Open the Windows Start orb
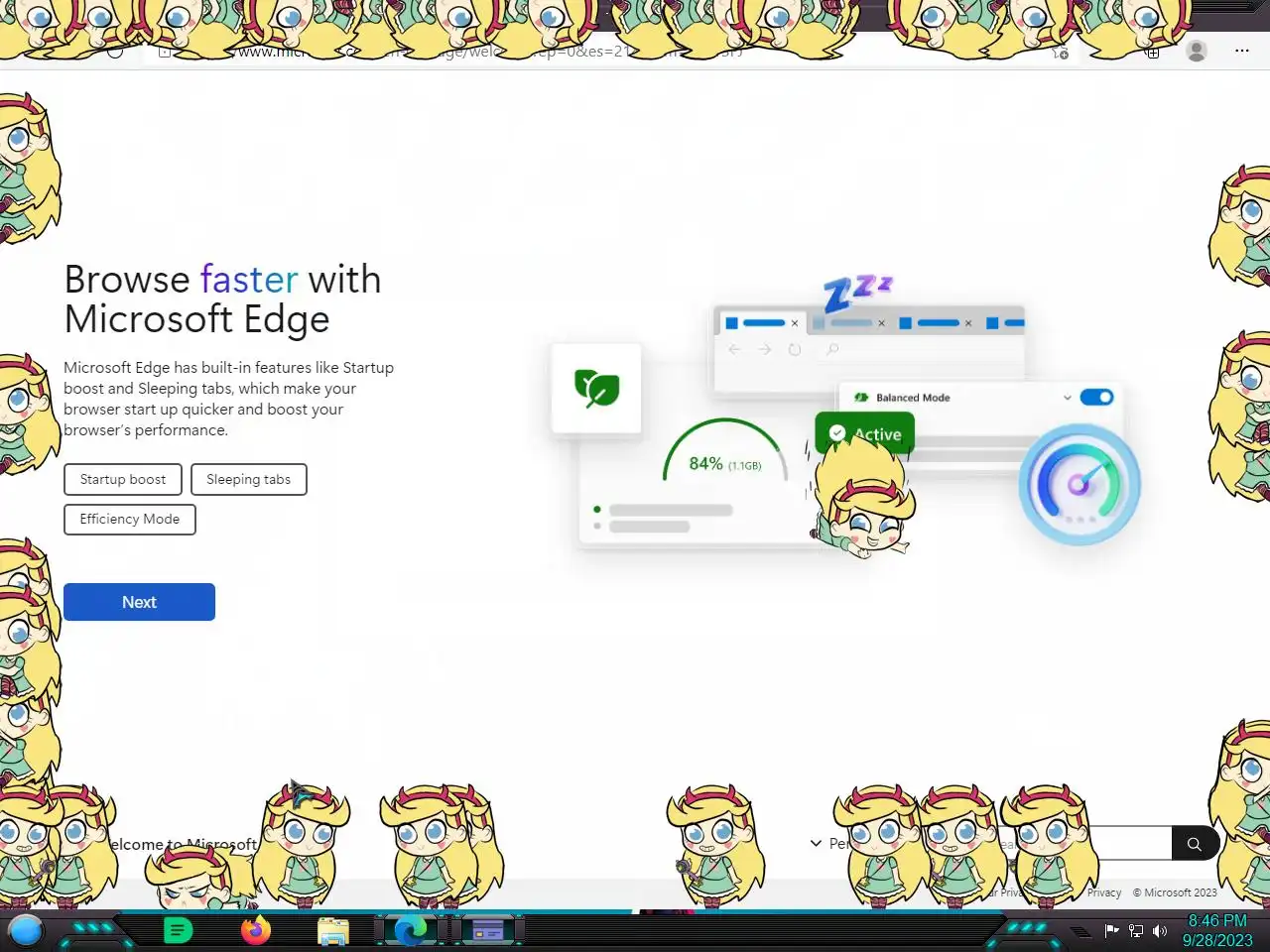The image size is (1270, 952). [x=26, y=931]
